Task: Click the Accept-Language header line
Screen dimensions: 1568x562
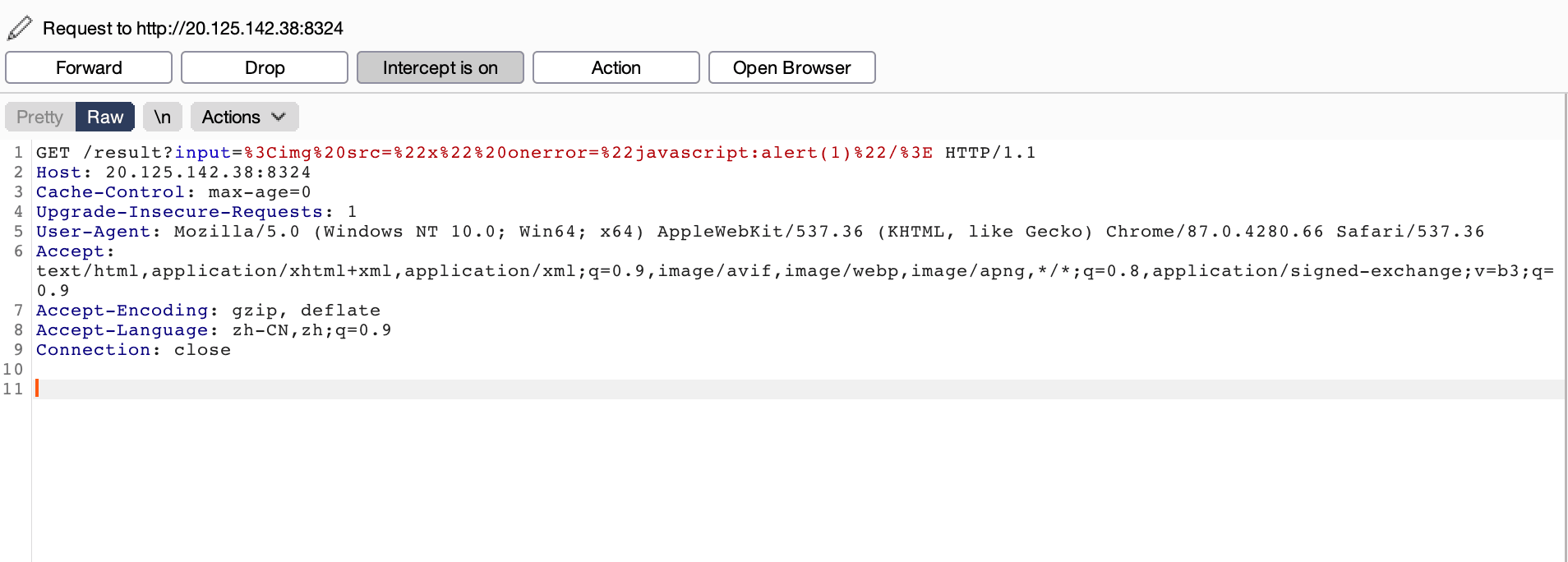Action: pyautogui.click(x=214, y=330)
